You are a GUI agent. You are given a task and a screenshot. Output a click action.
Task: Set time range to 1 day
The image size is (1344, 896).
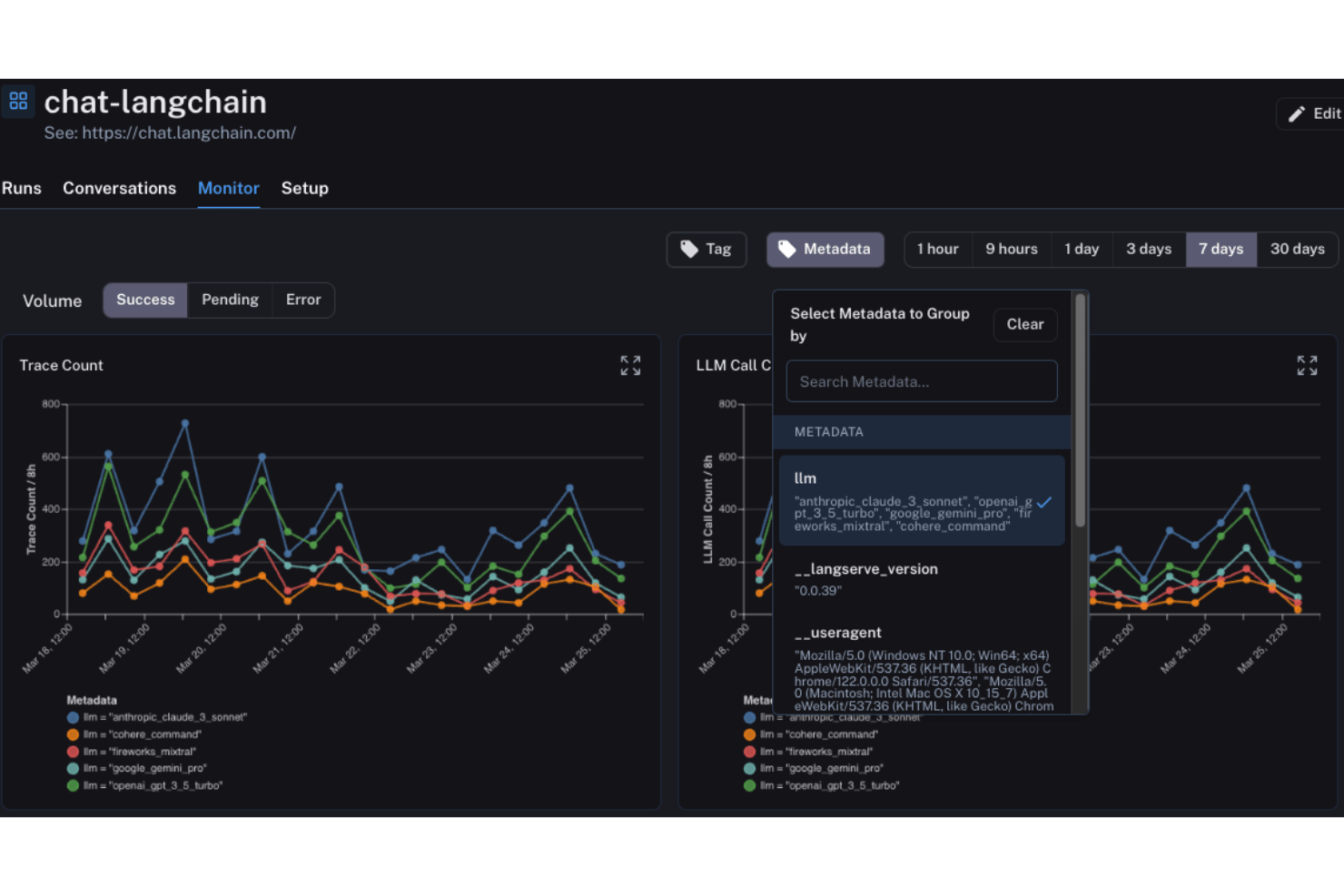pos(1082,249)
